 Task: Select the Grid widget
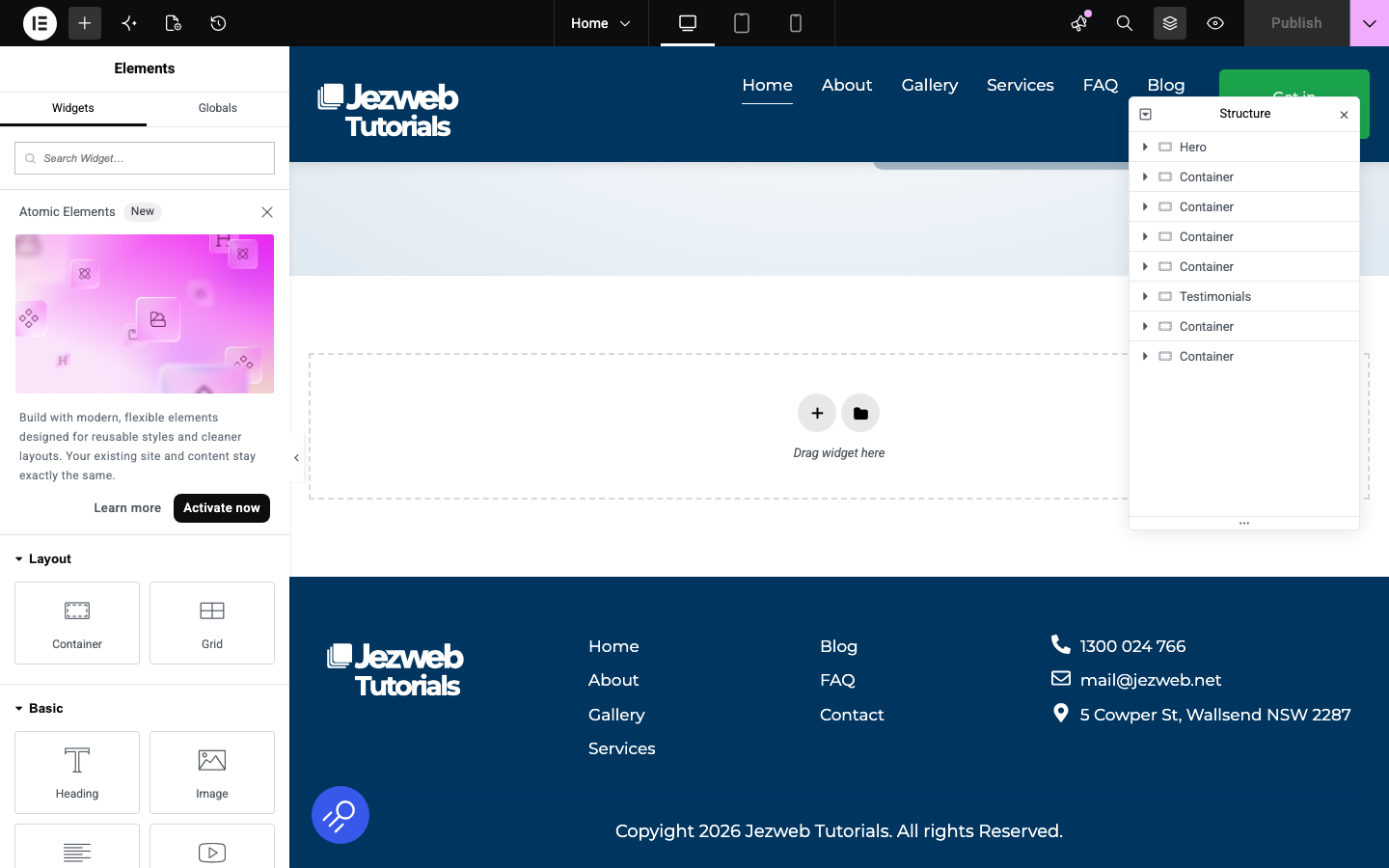(x=212, y=623)
